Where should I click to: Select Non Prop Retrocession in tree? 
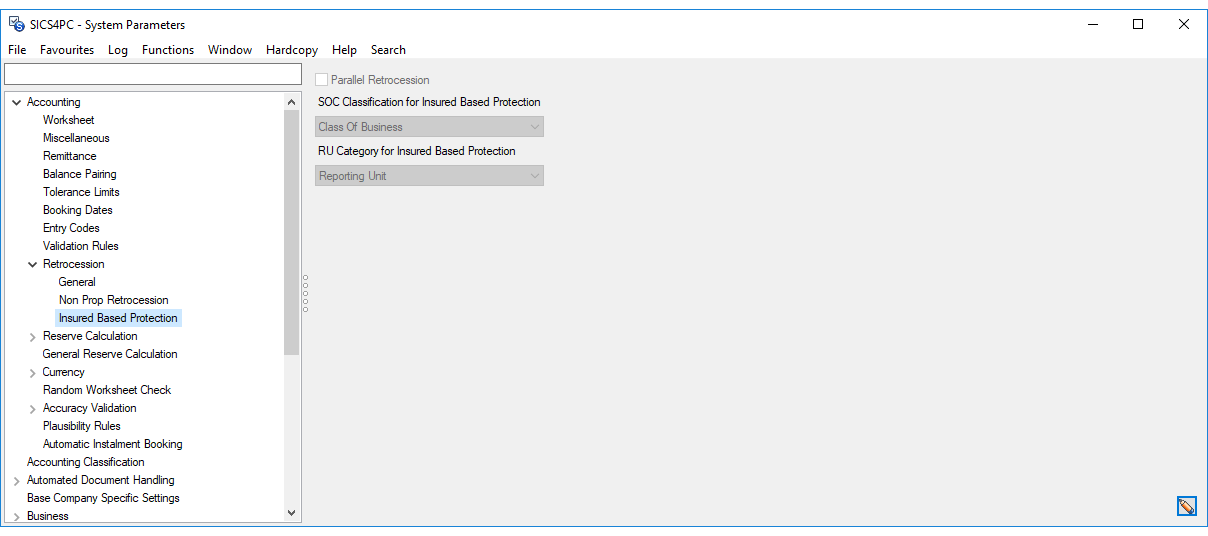(x=113, y=300)
